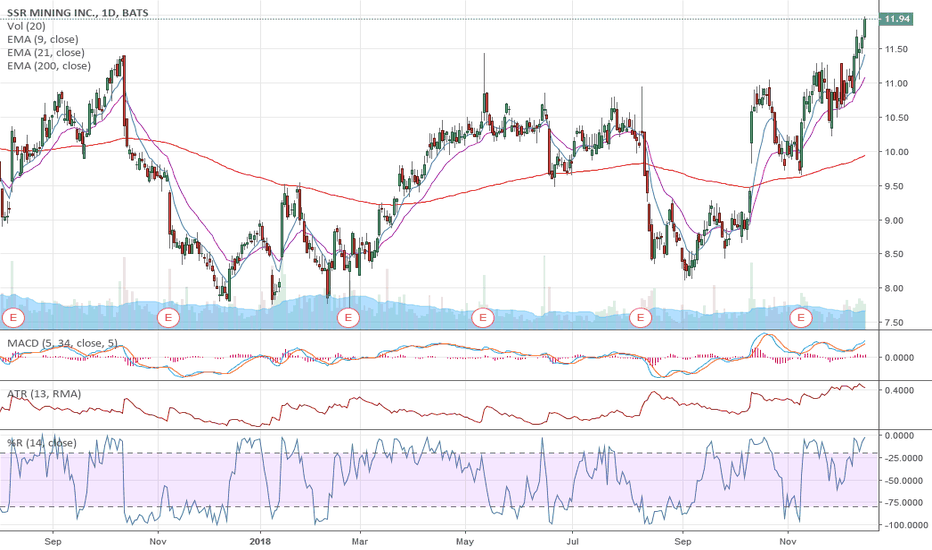Click the 10.50 price axis label
The height and width of the screenshot is (550, 932).
click(x=896, y=118)
